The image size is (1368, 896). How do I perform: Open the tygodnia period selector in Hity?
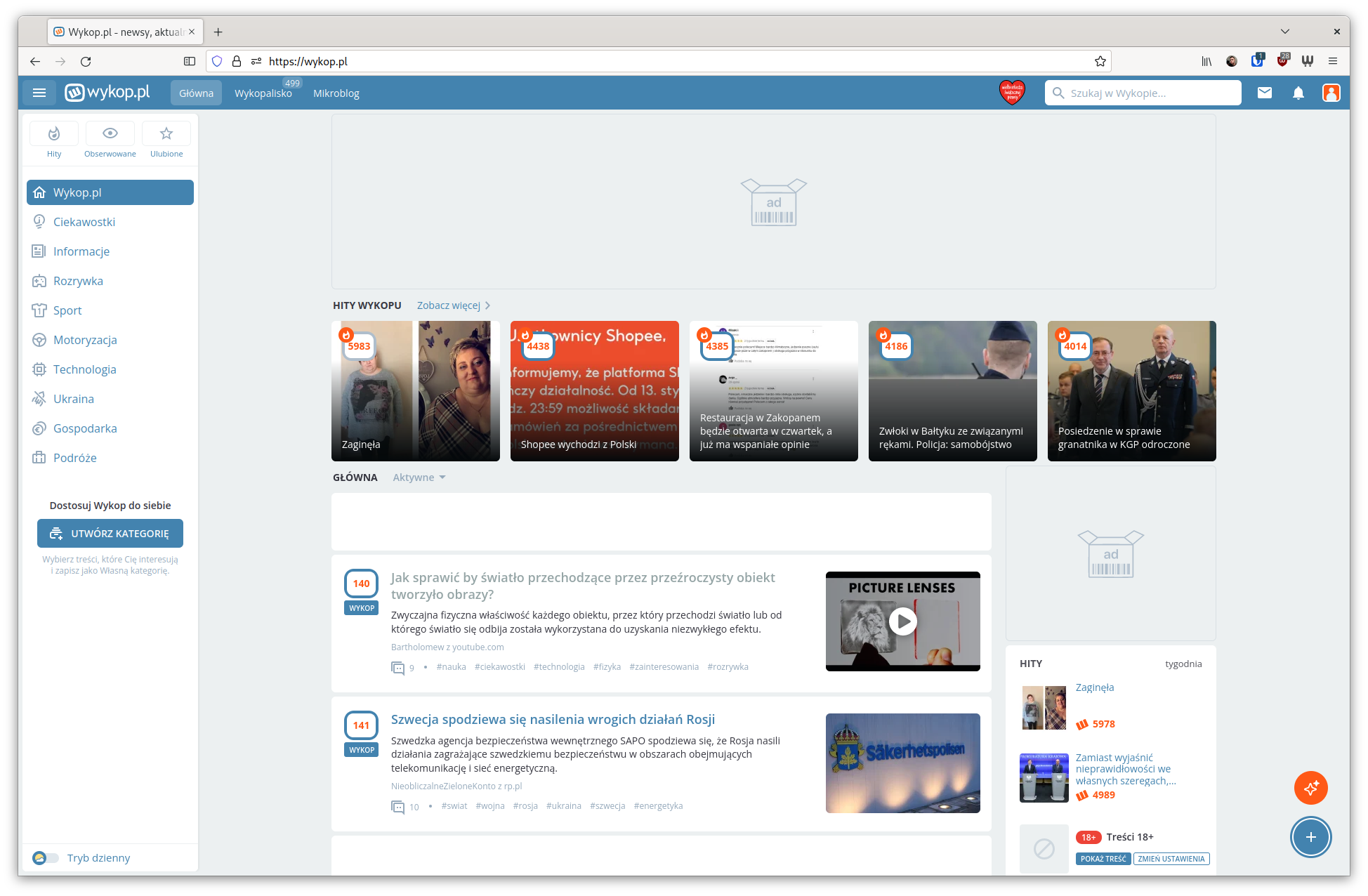(1183, 664)
